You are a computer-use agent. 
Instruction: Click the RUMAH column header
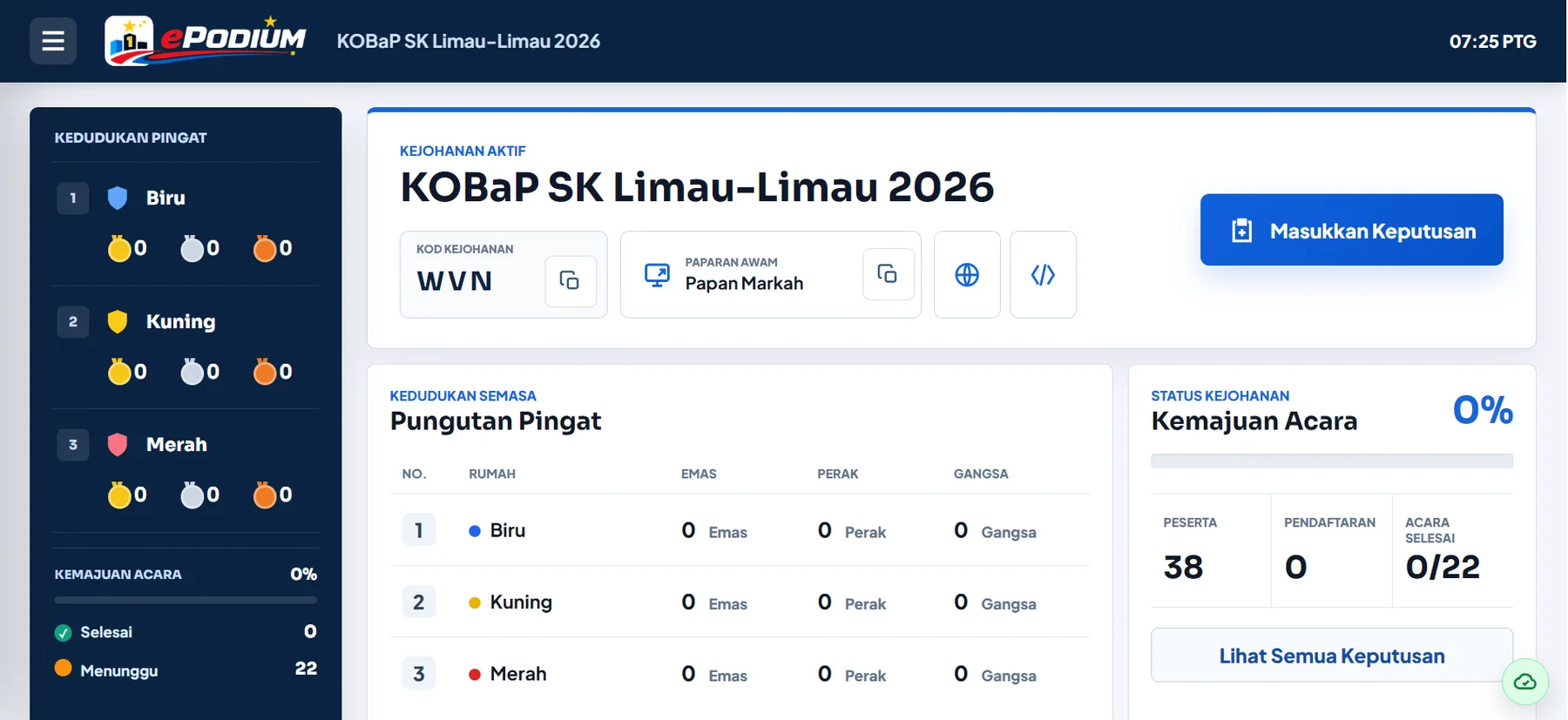click(492, 474)
